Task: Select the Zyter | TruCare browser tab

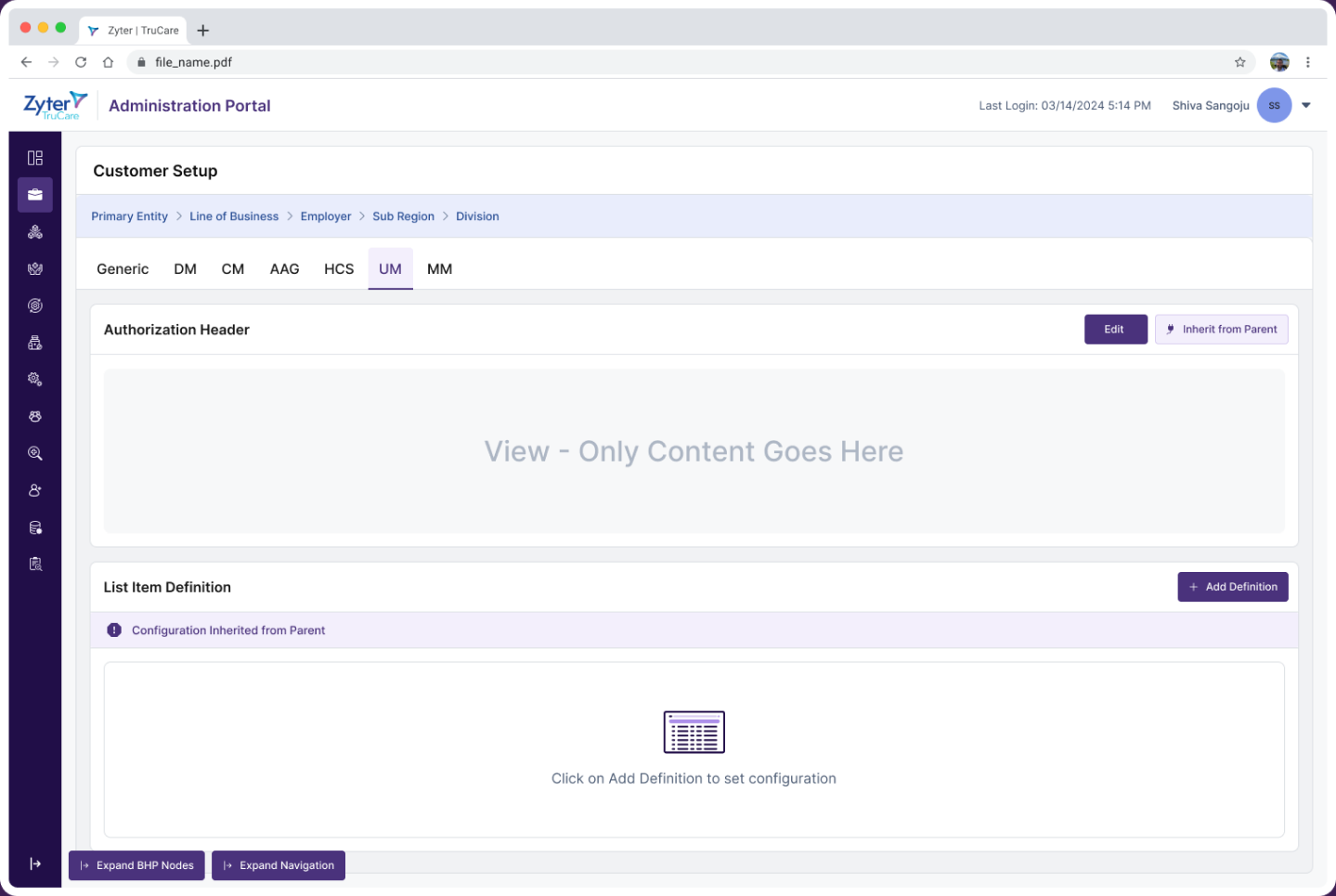Action: pyautogui.click(x=134, y=31)
